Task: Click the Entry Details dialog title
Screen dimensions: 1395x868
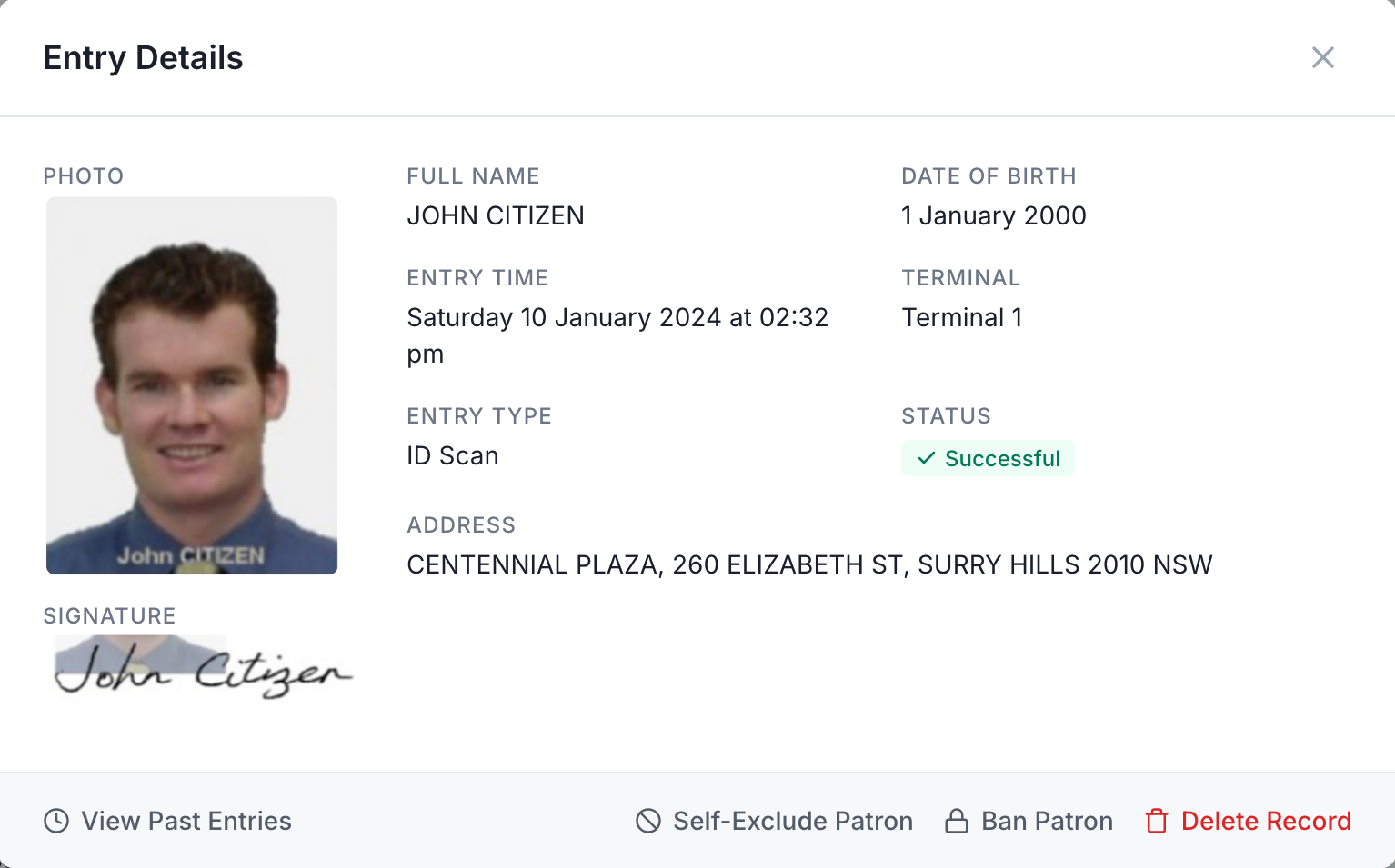Action: tap(143, 57)
